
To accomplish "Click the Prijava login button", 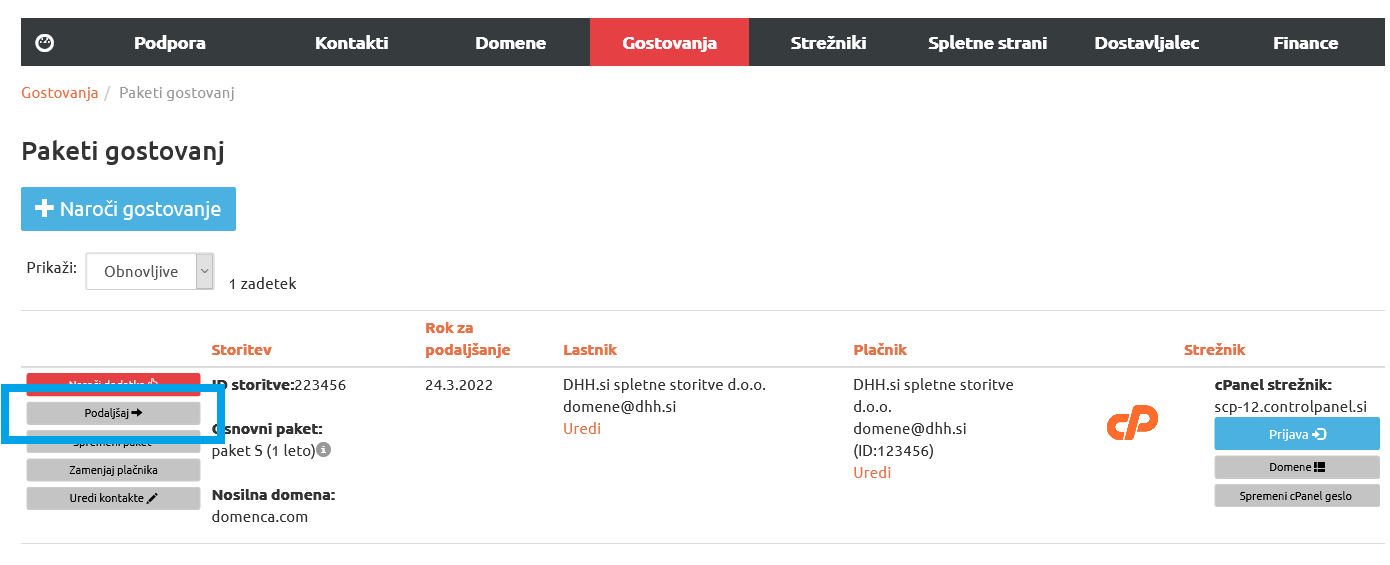I will 1297,434.
